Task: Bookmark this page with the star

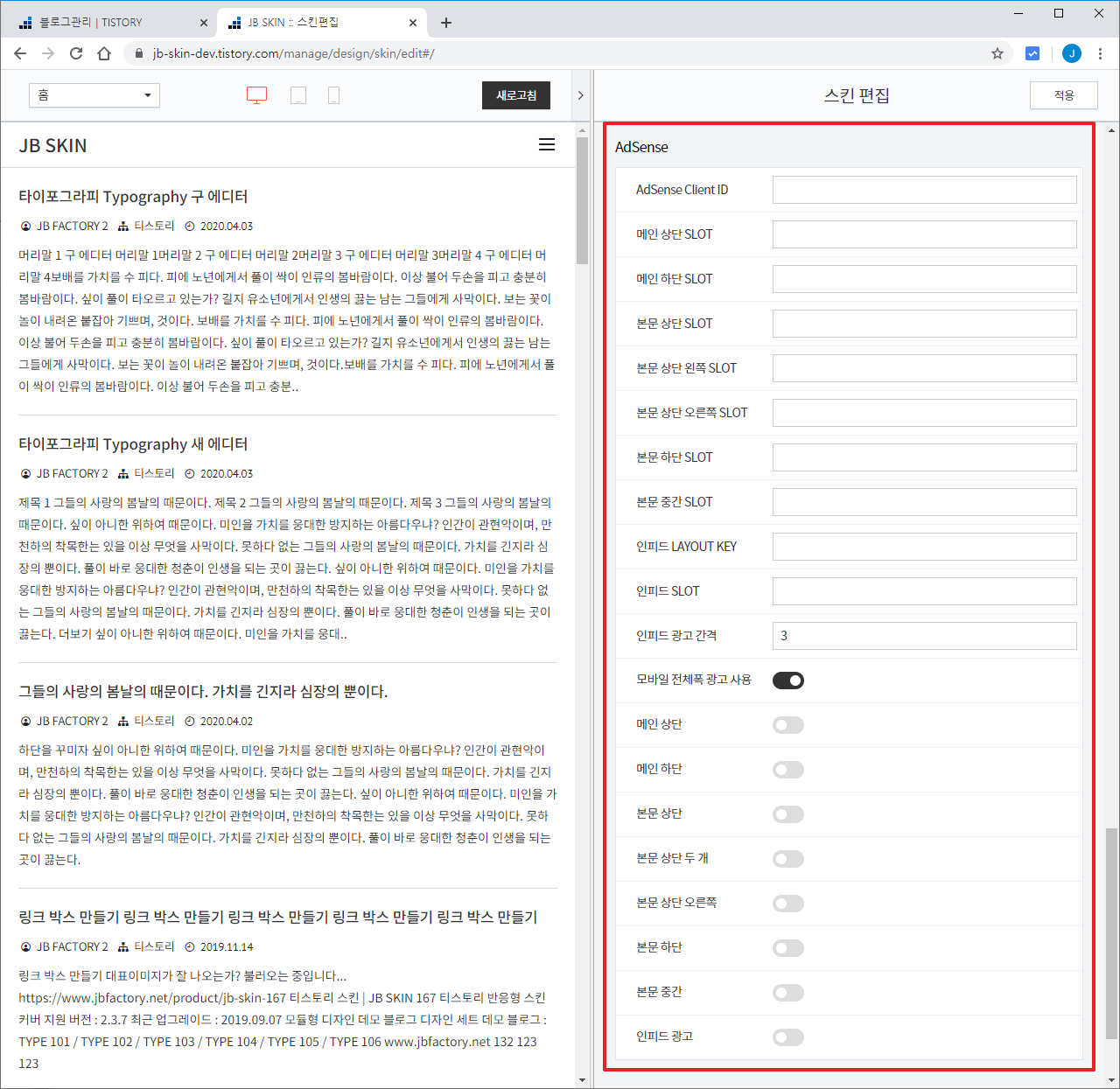Action: 997,53
